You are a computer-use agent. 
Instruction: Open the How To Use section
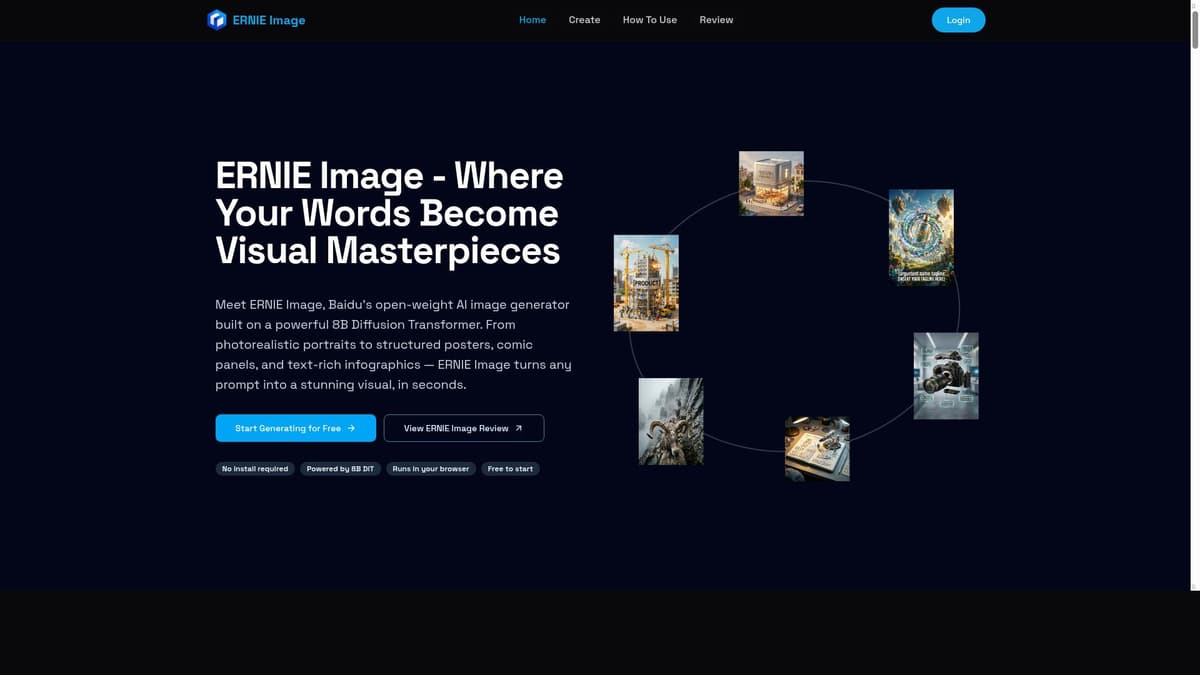click(x=649, y=20)
